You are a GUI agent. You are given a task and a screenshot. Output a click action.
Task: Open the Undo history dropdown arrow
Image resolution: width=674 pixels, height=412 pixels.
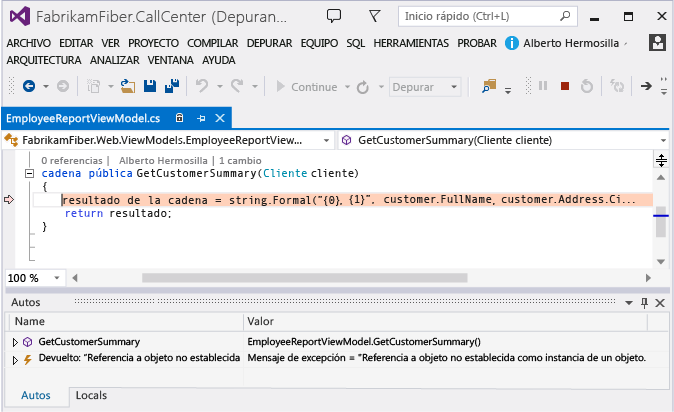(x=220, y=86)
